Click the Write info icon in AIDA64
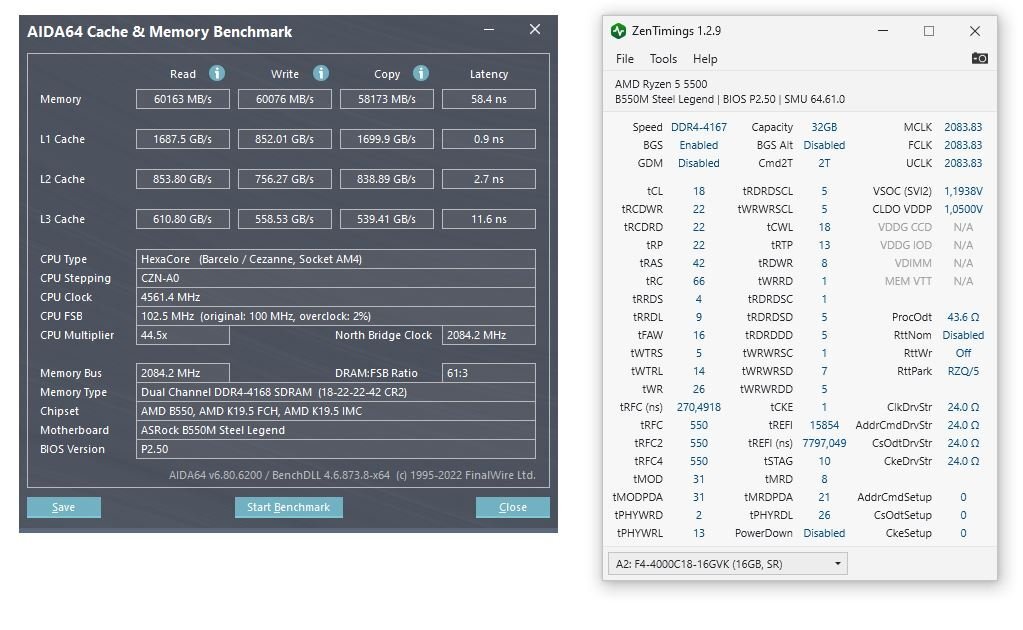This screenshot has height=630, width=1023. pyautogui.click(x=320, y=73)
